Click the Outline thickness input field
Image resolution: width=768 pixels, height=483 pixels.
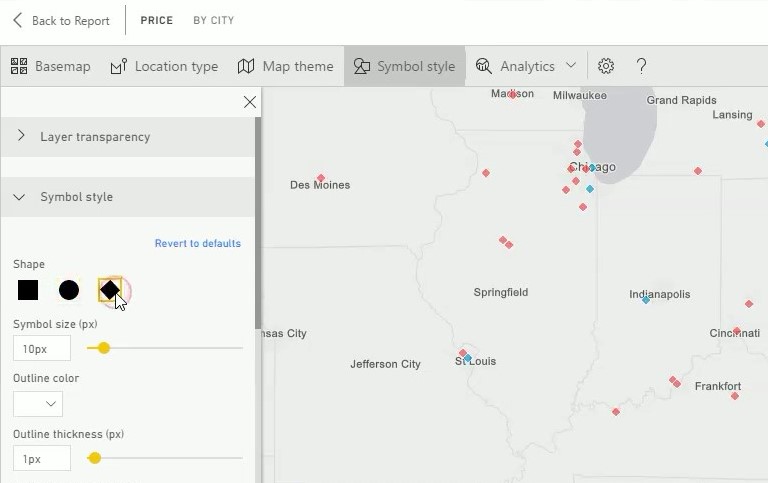pyautogui.click(x=42, y=458)
